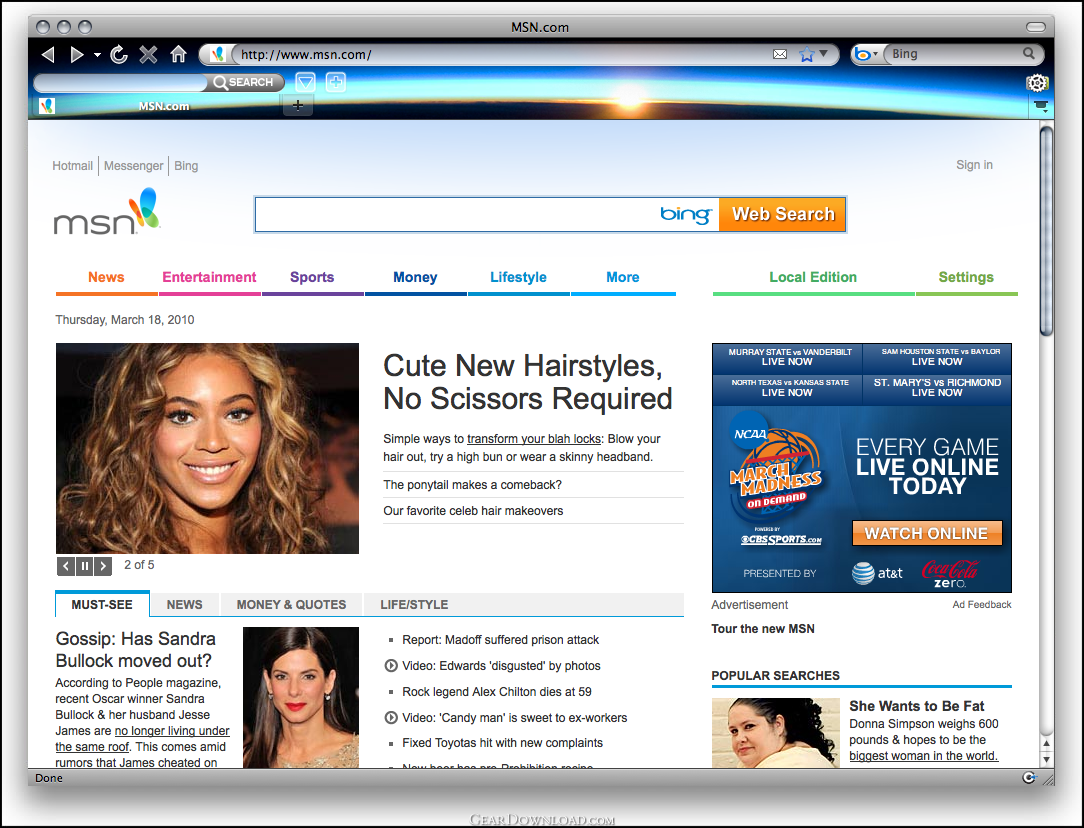The image size is (1084, 828).
Task: Click the Beyoncé hairstyle feature image
Action: point(207,449)
